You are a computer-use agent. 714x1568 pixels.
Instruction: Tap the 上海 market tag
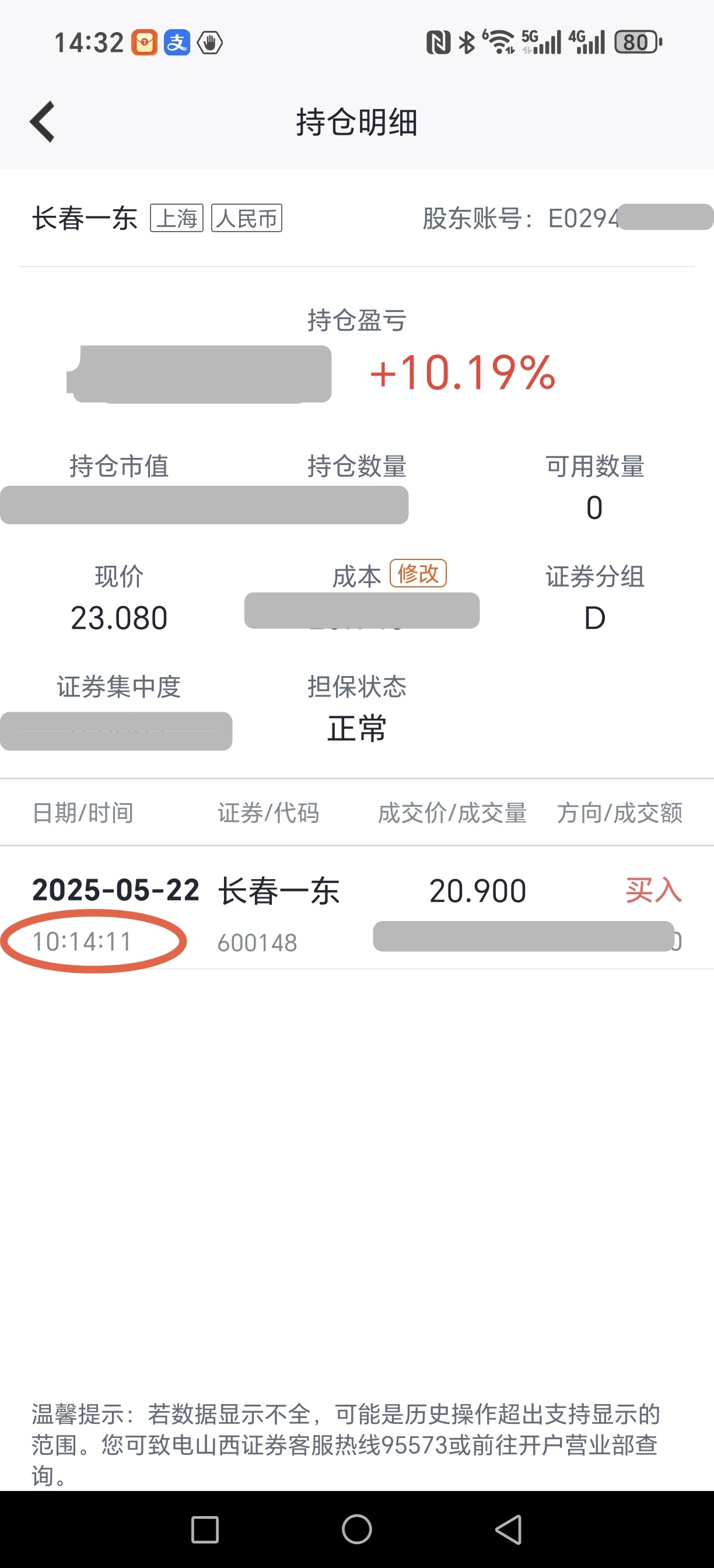click(x=177, y=218)
